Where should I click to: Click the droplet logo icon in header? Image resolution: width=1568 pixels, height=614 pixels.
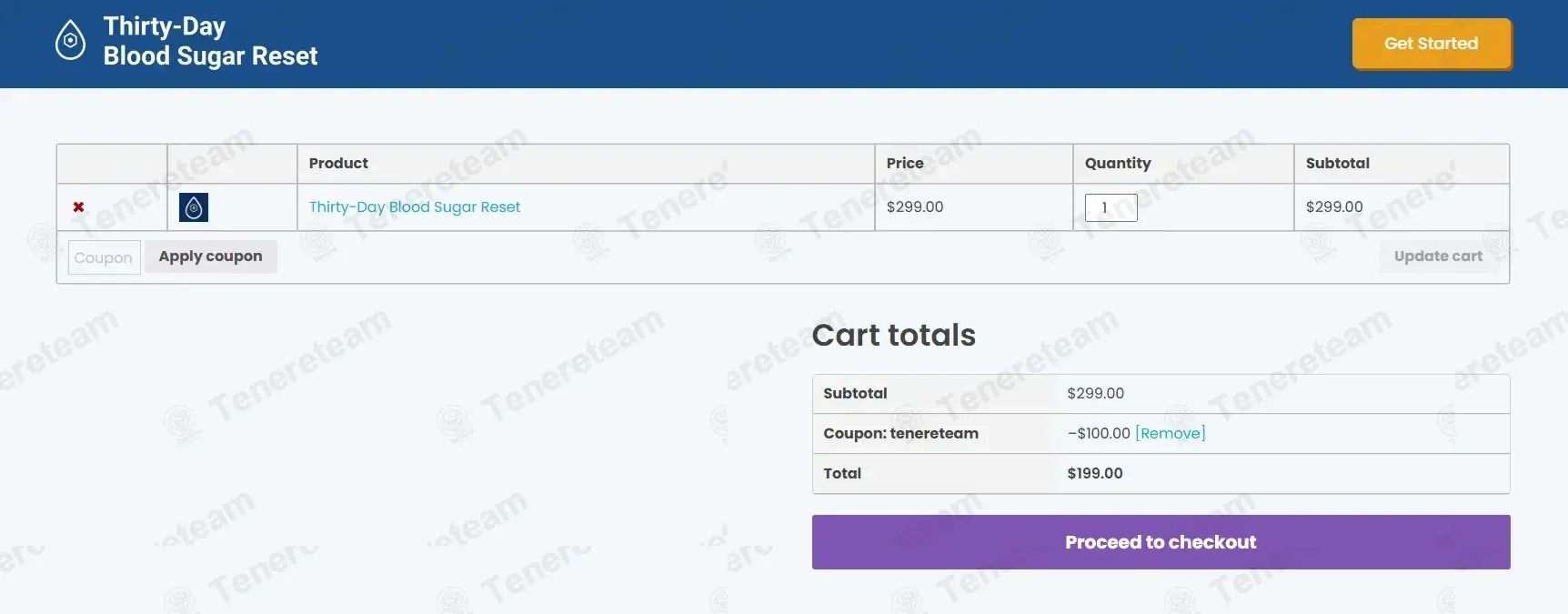point(70,41)
